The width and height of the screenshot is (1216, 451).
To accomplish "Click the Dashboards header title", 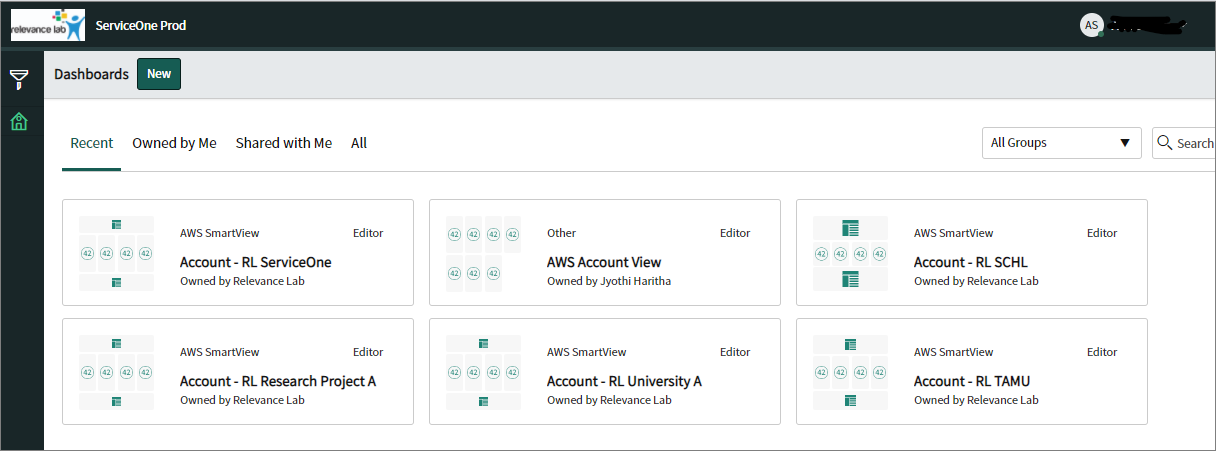I will pyautogui.click(x=91, y=74).
